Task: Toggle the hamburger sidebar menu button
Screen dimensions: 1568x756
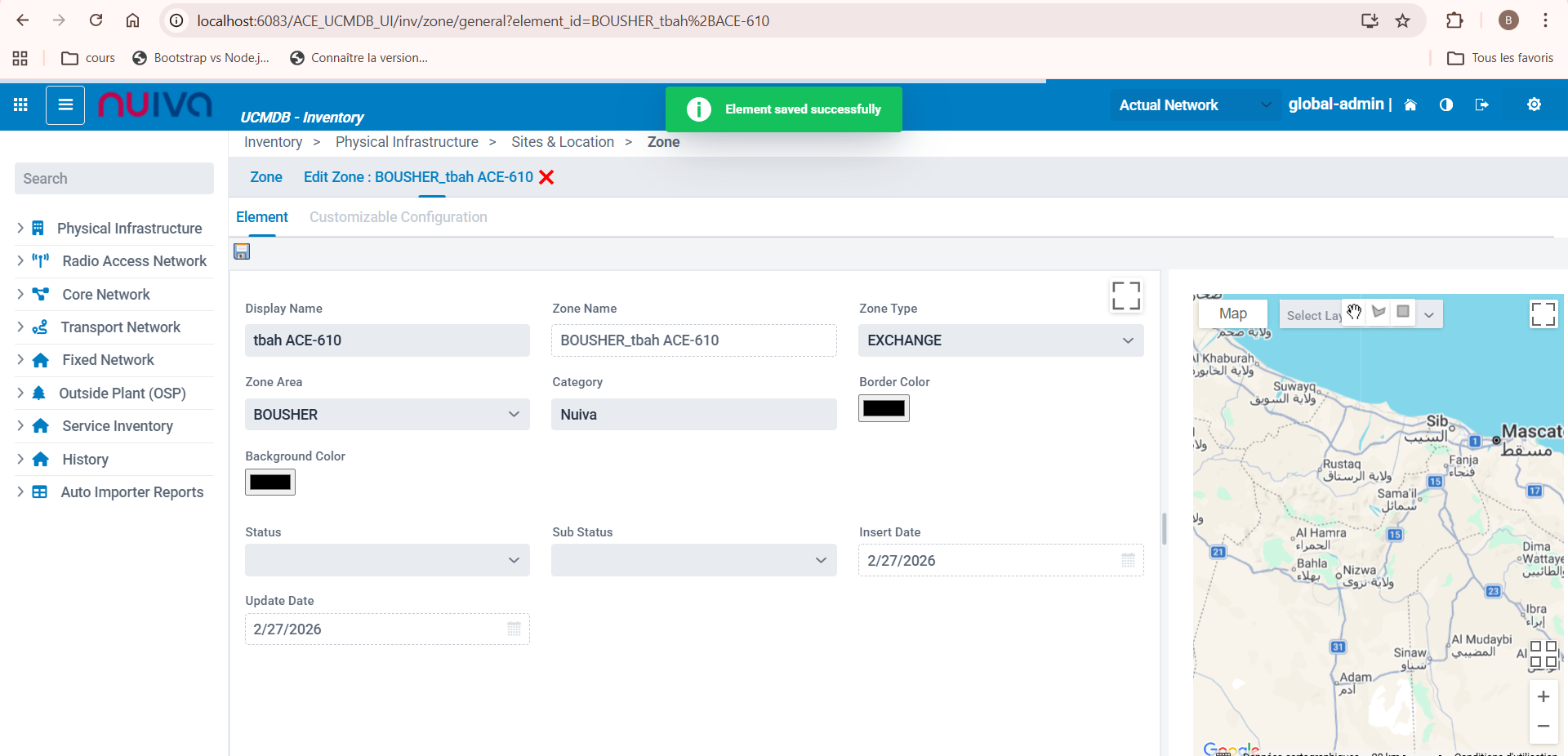Action: (65, 105)
